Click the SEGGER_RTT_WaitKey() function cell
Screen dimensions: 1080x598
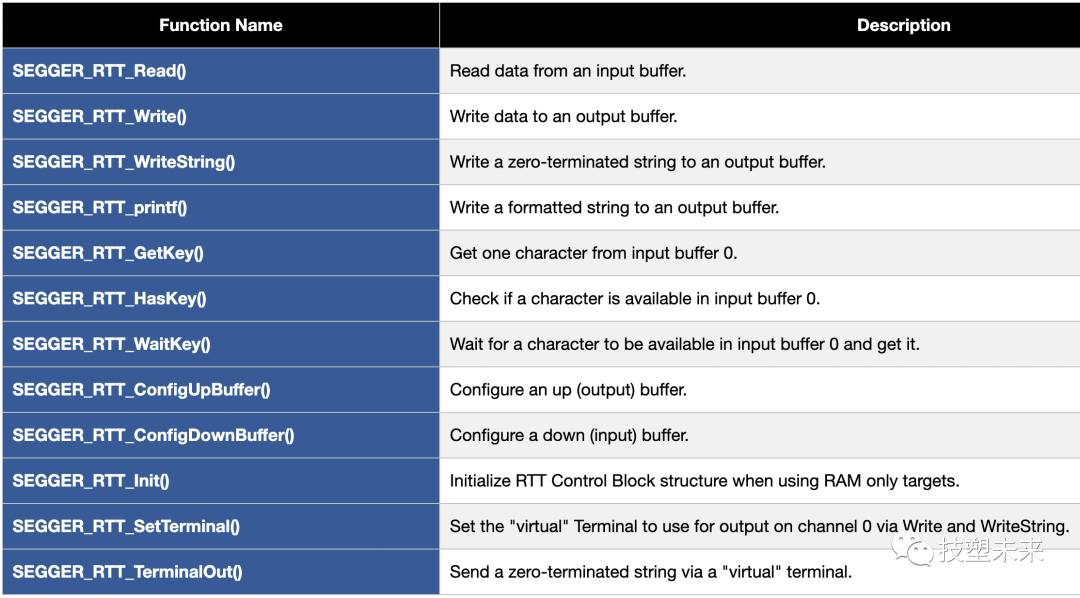point(221,344)
